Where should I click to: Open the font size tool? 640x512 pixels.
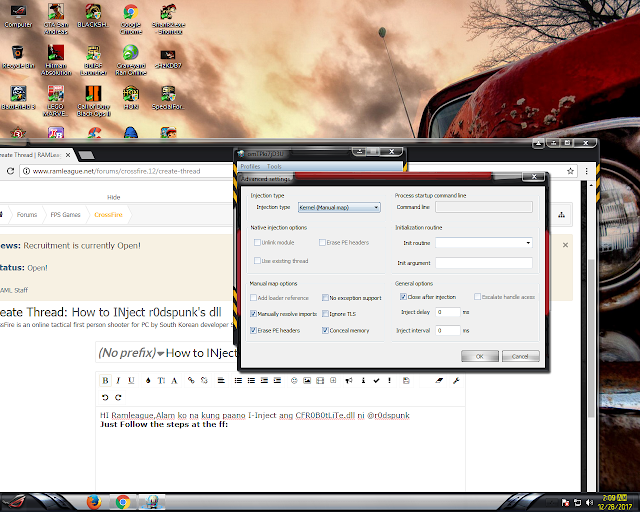click(161, 381)
